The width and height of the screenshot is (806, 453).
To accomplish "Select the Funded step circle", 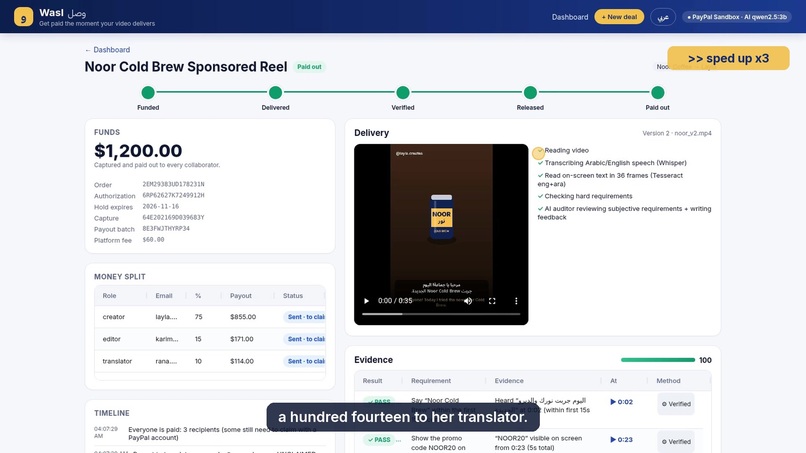I will pyautogui.click(x=148, y=93).
